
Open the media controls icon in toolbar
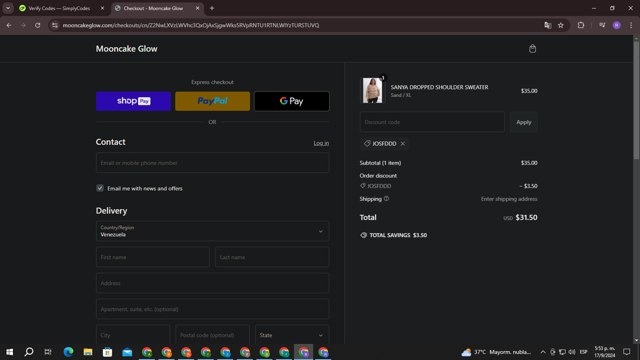coord(602,25)
